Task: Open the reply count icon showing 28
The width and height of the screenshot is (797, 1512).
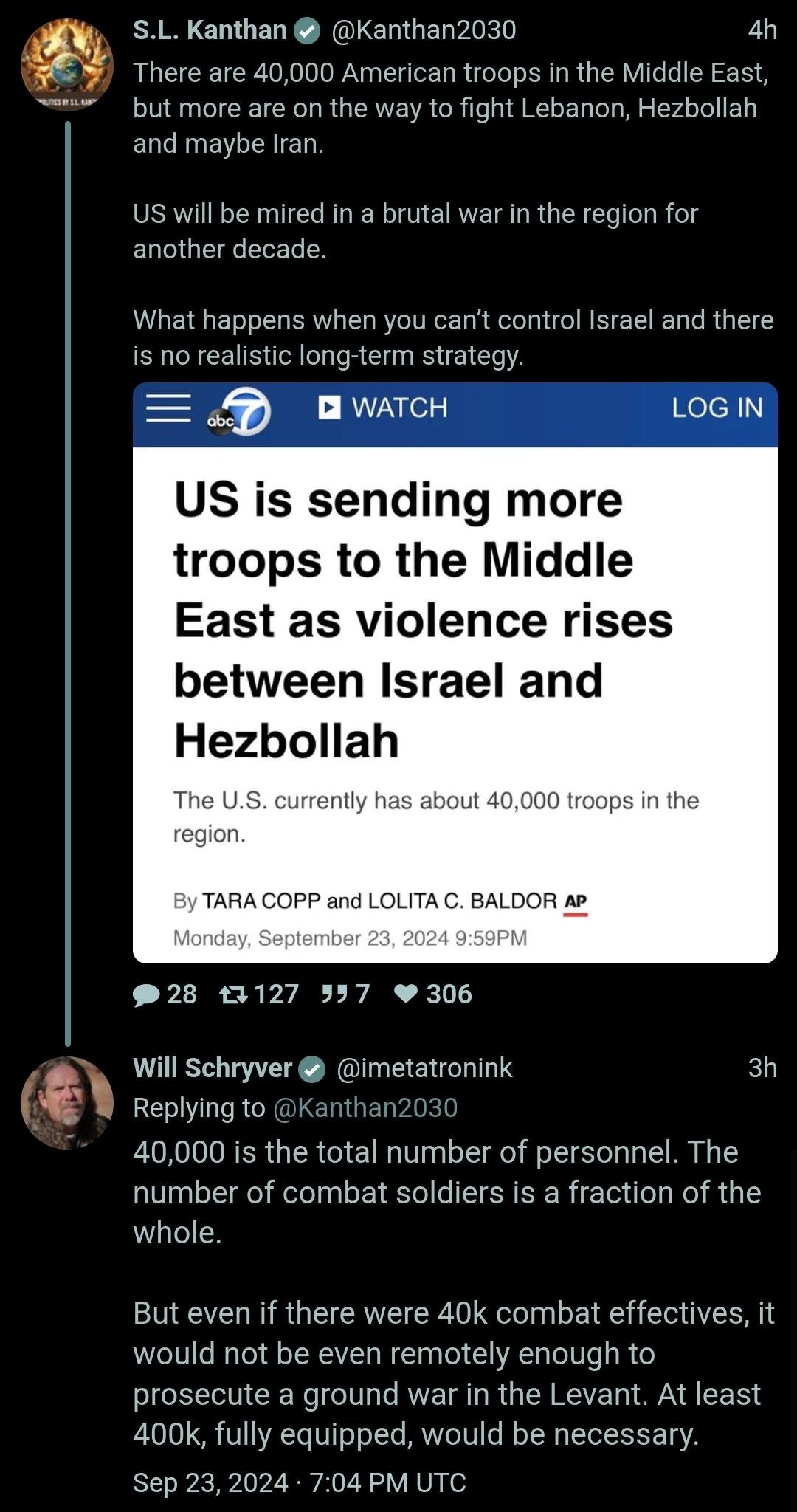Action: click(x=147, y=995)
